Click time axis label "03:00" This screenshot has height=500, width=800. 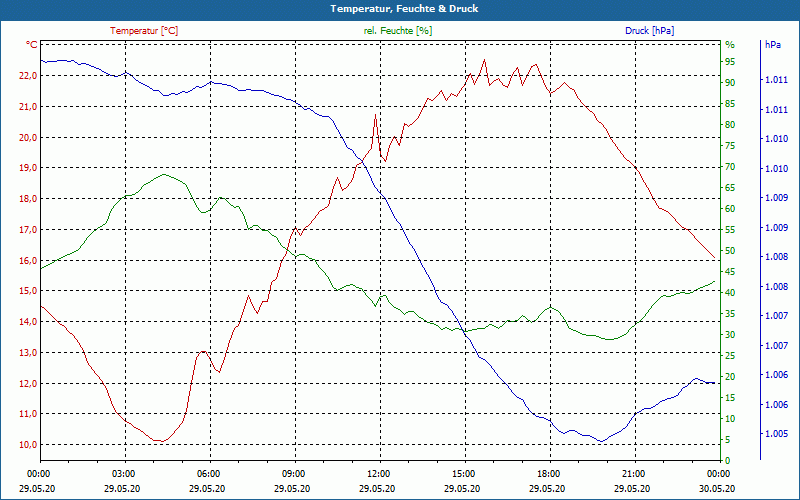pos(122,474)
